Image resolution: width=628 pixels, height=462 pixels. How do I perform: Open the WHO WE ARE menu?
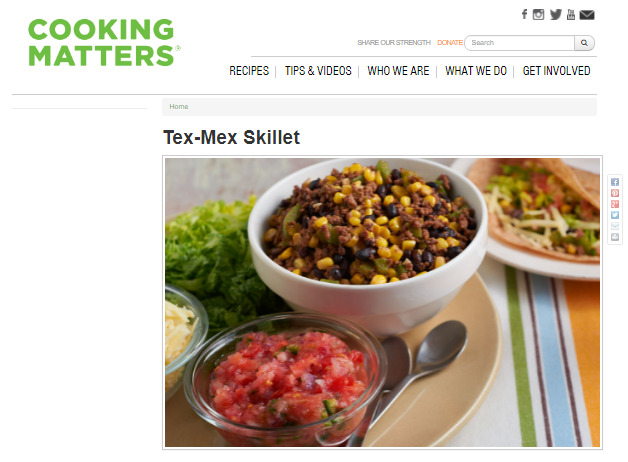[x=398, y=71]
